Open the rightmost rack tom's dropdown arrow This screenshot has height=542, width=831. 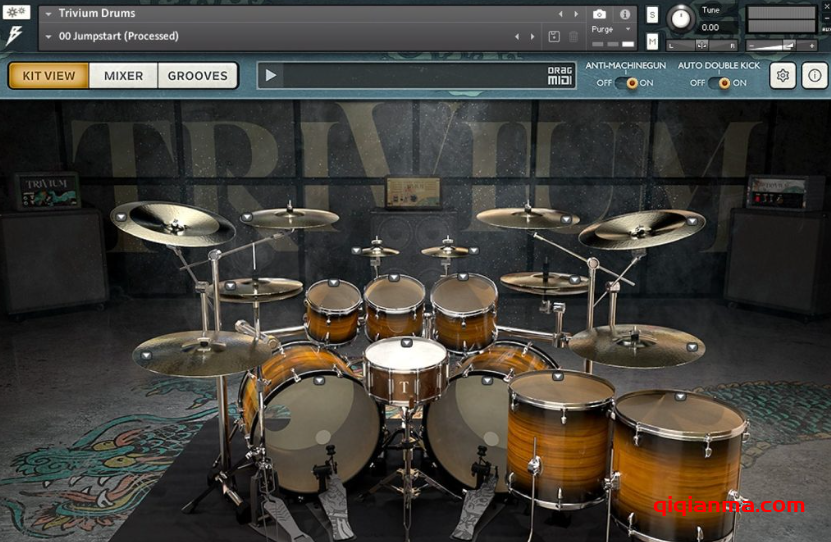(x=463, y=277)
